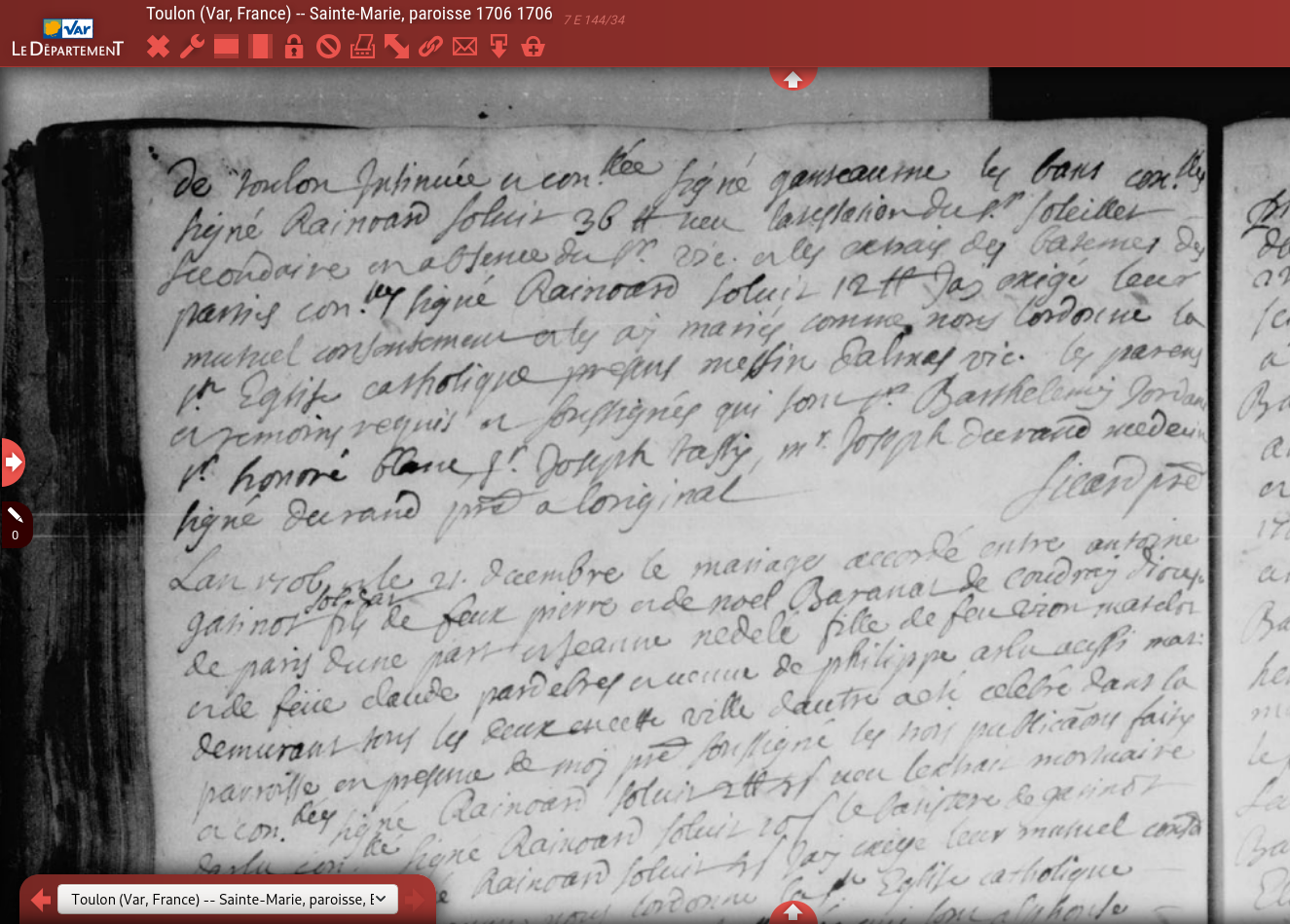Screen dimensions: 1290x924
Task: Open image settings with the wrench icon
Action: [x=192, y=47]
